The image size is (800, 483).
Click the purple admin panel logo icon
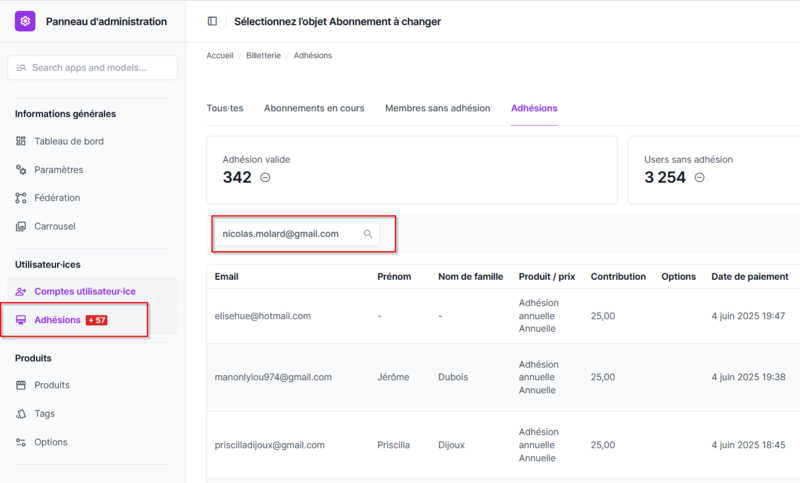[26, 21]
